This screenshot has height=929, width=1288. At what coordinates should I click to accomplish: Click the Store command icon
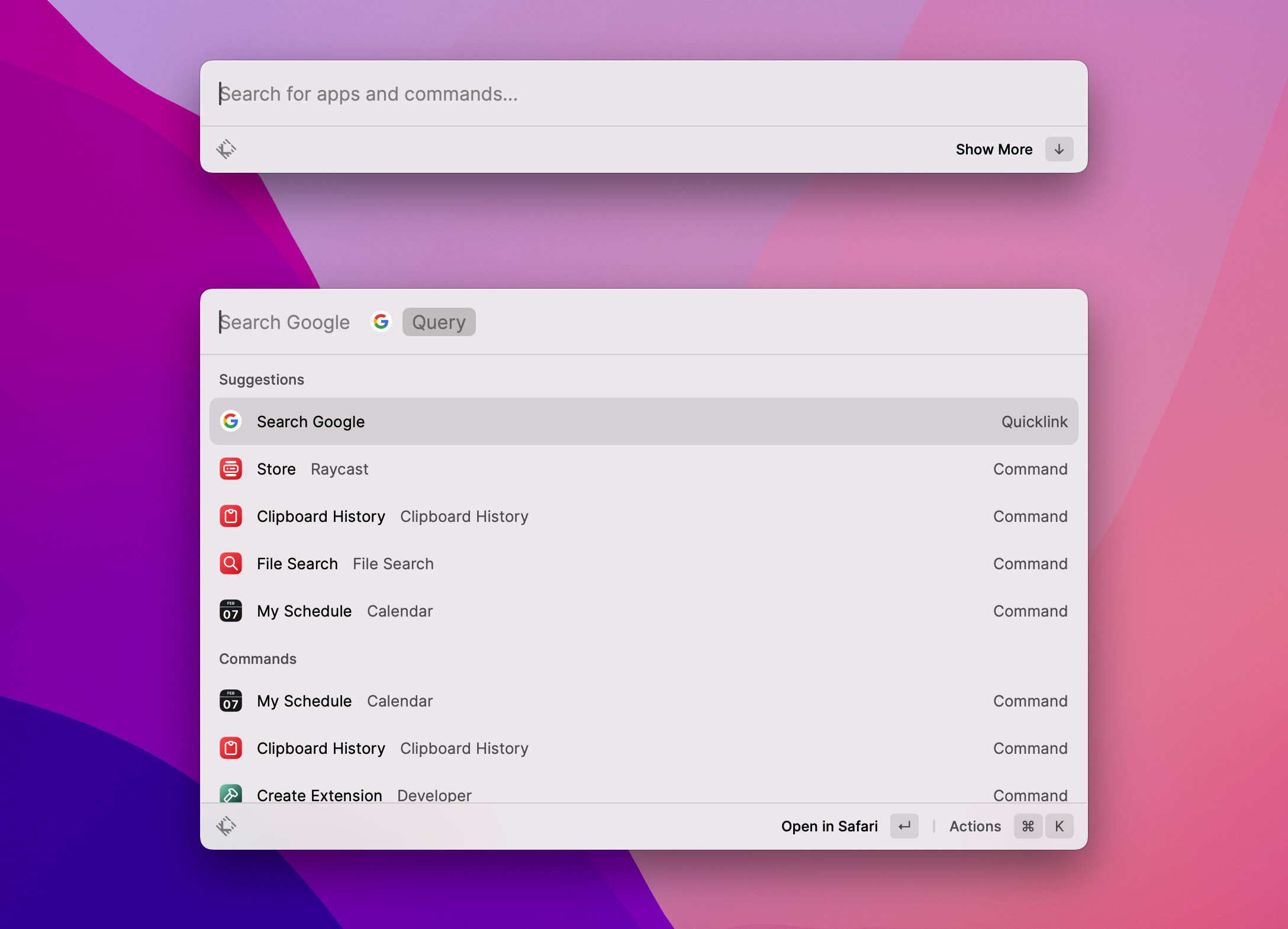coord(231,469)
